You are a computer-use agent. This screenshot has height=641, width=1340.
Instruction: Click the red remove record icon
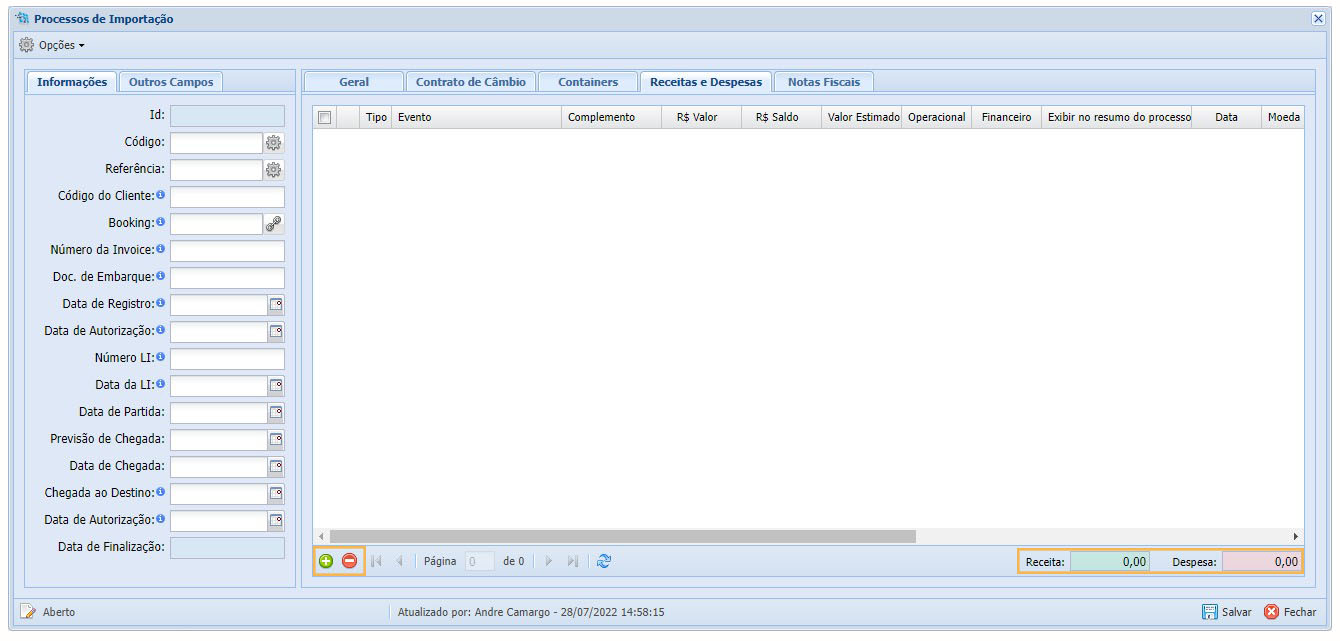350,561
